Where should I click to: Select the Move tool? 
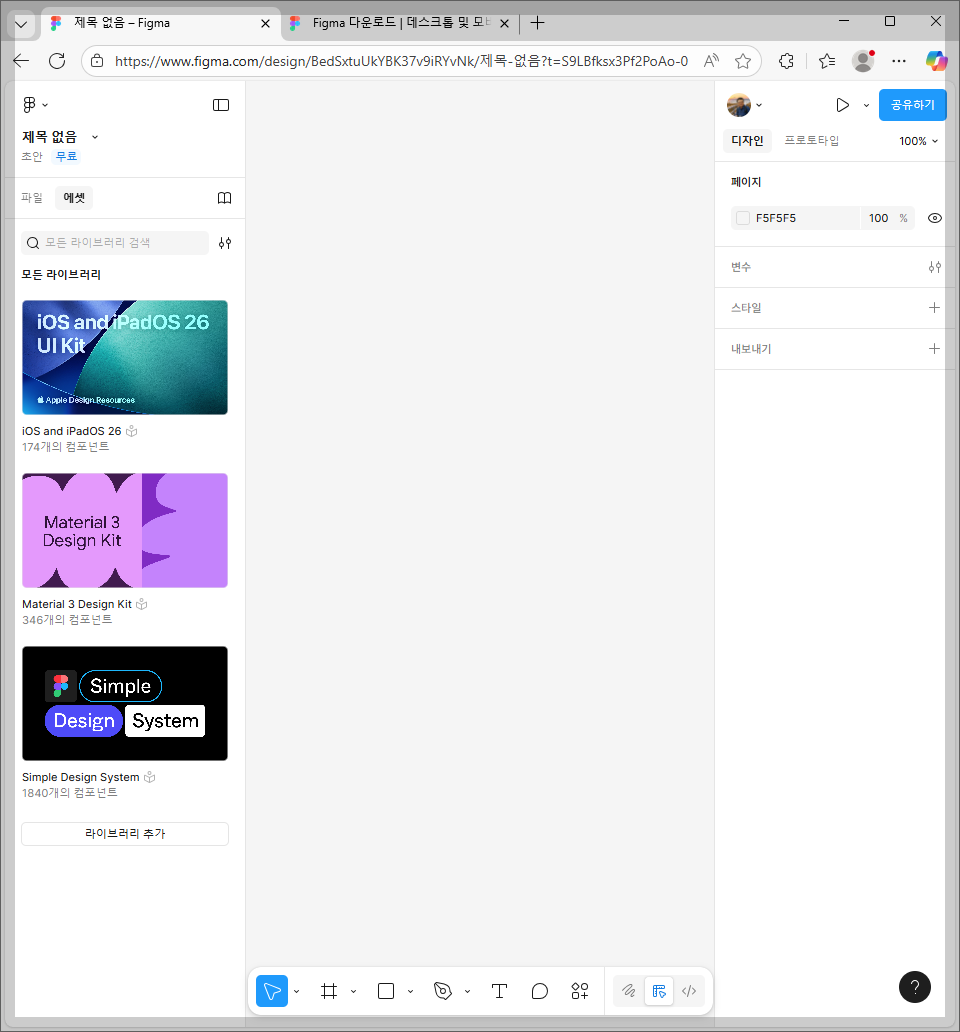click(272, 991)
